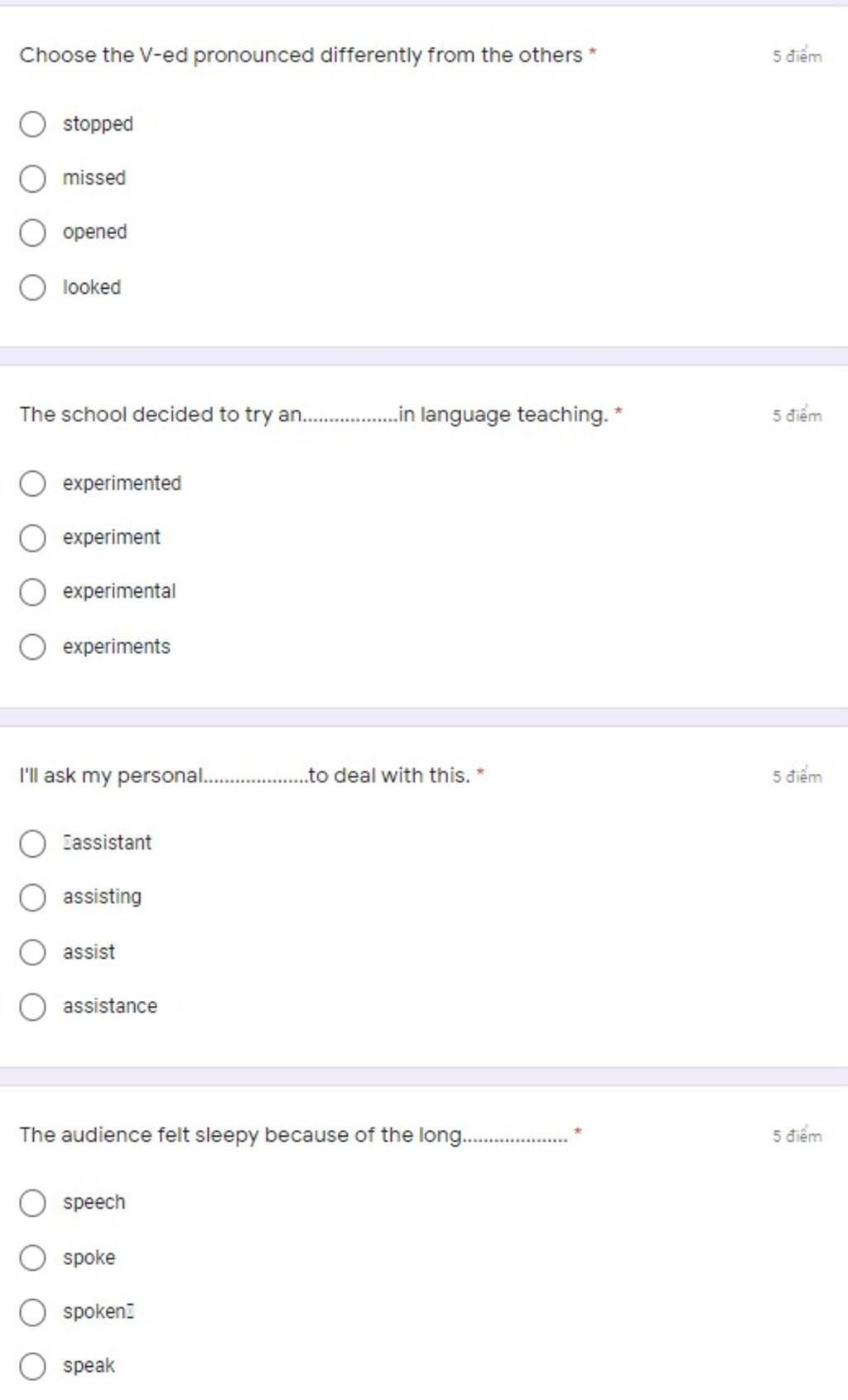Select 'experiment' as the answer
848x1400 pixels.
[x=32, y=538]
